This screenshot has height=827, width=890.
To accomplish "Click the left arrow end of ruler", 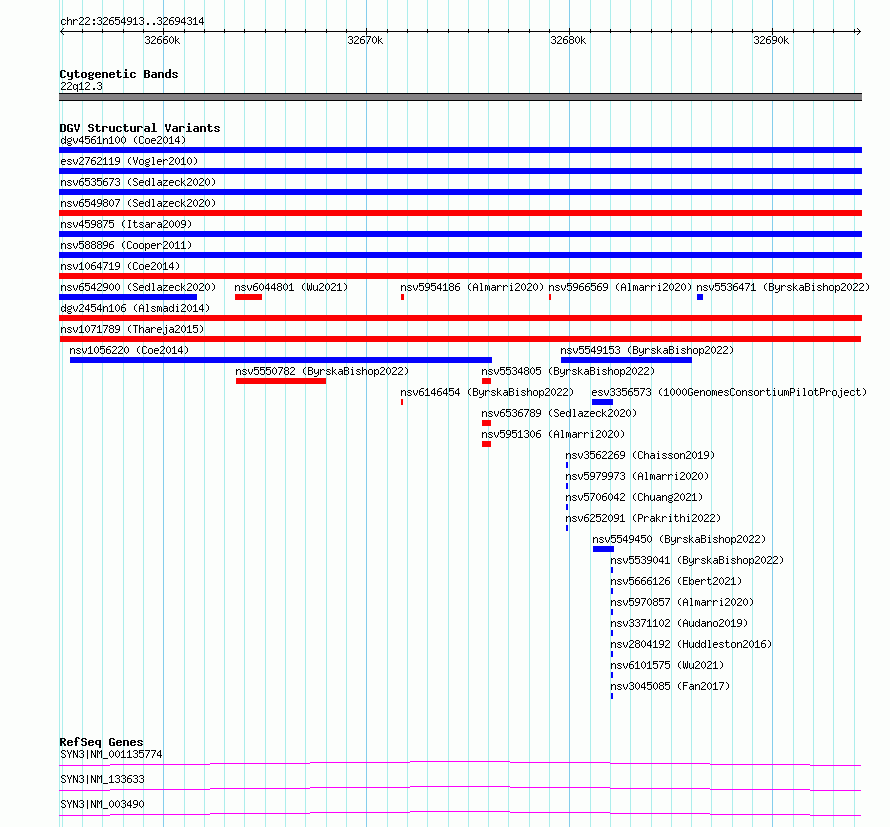I will [x=62, y=31].
